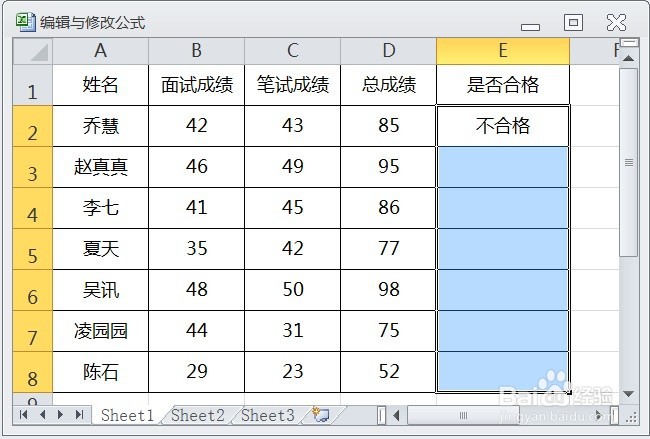Click name cell 赵真真
Image resolution: width=650 pixels, height=439 pixels.
pos(100,167)
